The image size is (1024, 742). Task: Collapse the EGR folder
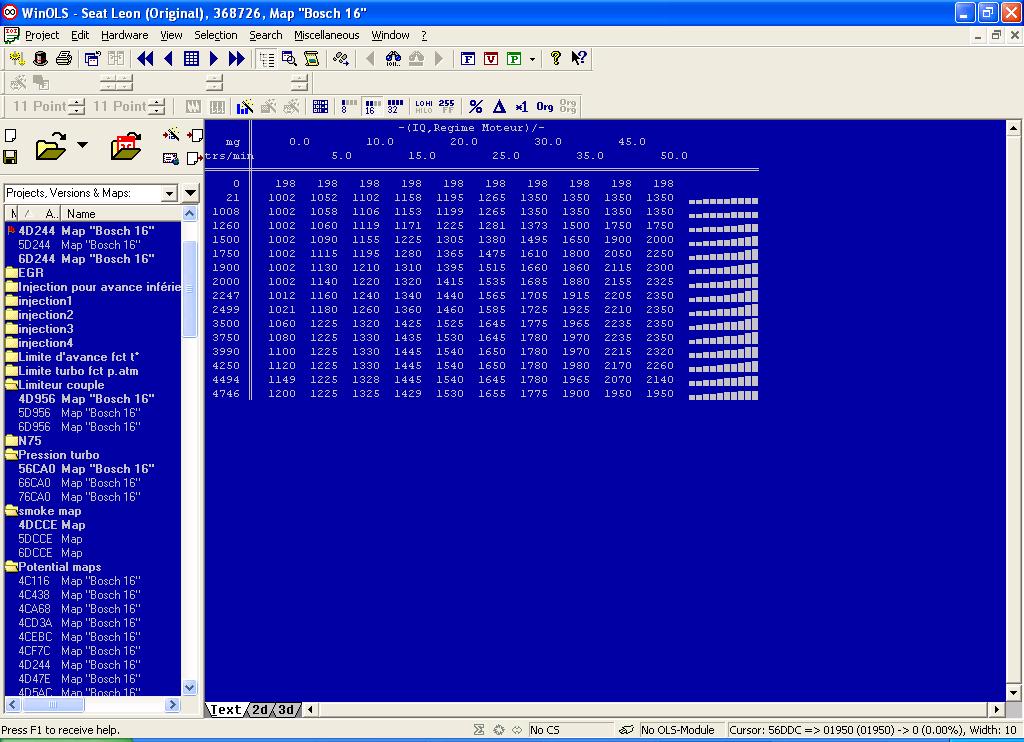12,273
